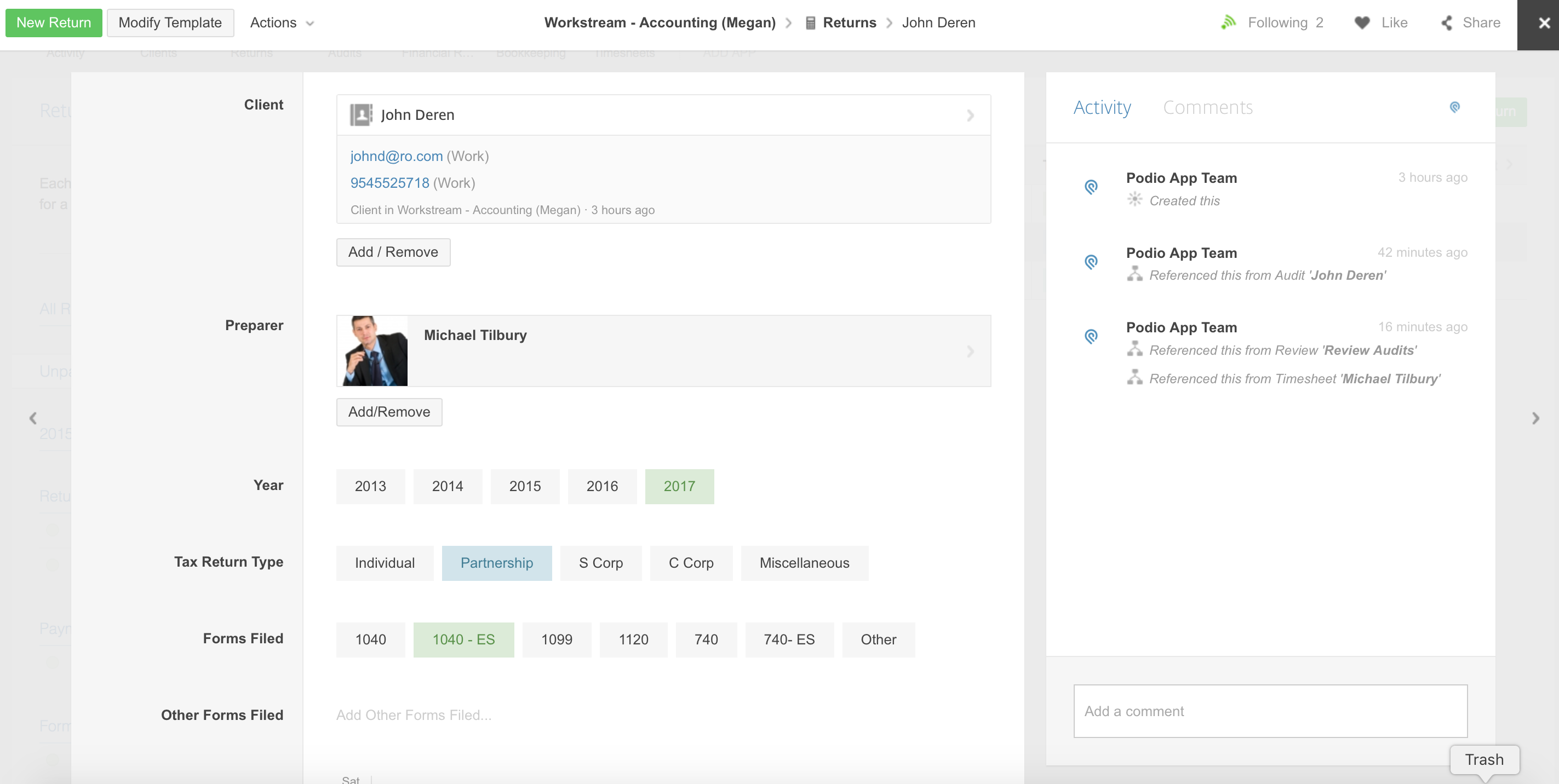Expand John Deren client chevron
This screenshot has width=1559, height=784.
(x=970, y=115)
